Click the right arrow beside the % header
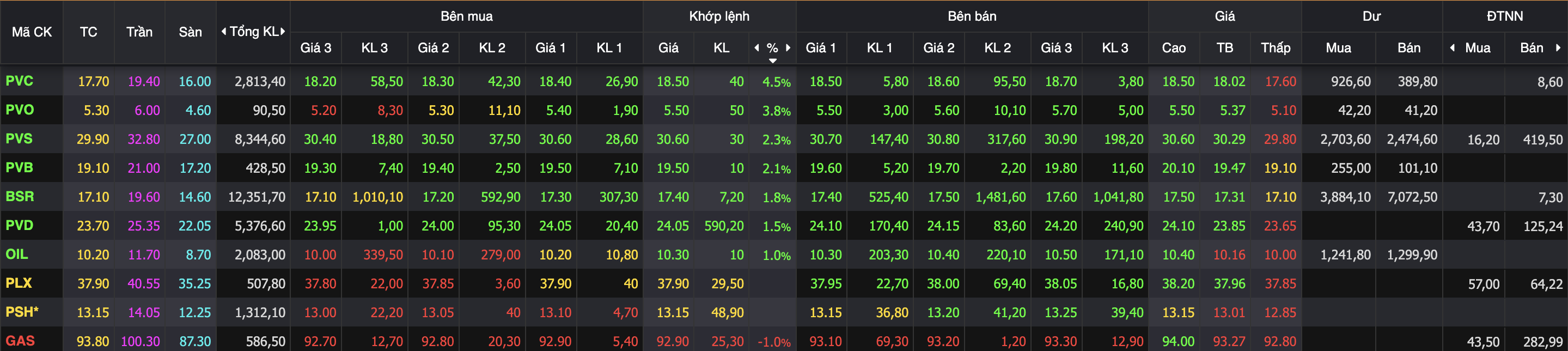Viewport: 1568px width, 351px height. pyautogui.click(x=788, y=47)
